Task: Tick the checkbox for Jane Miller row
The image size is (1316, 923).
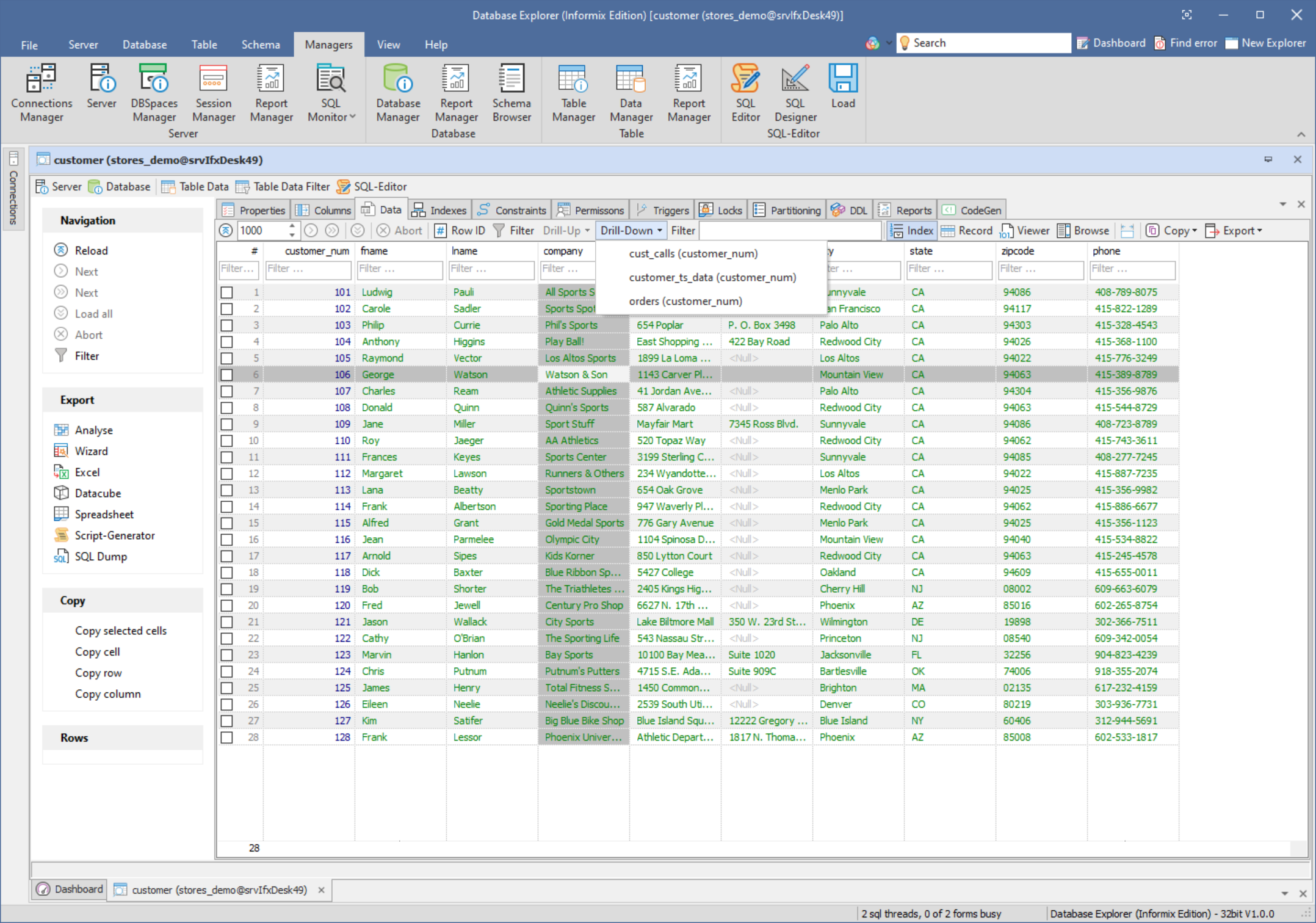Action: pos(227,424)
